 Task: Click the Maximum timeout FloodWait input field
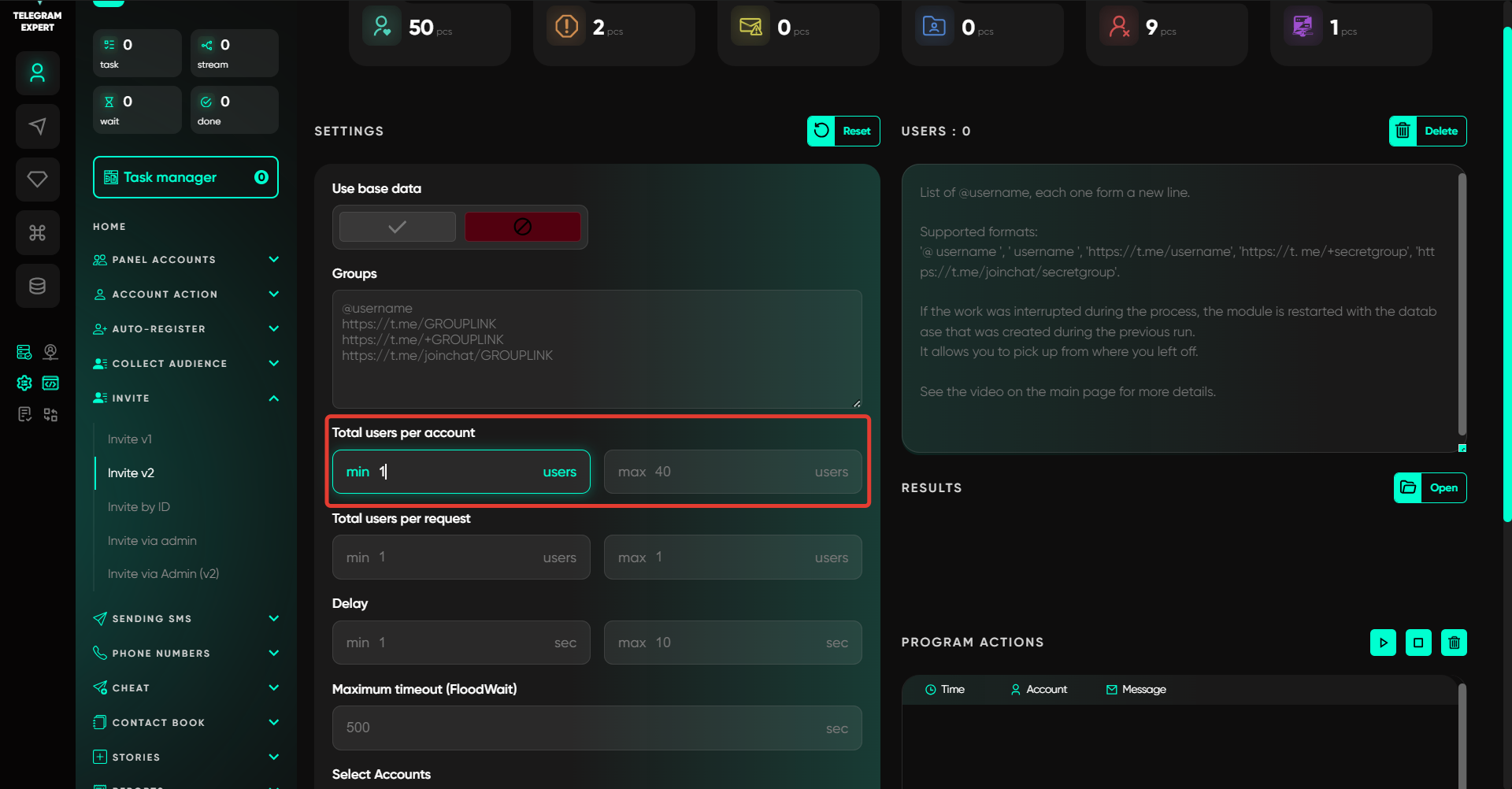(583, 728)
